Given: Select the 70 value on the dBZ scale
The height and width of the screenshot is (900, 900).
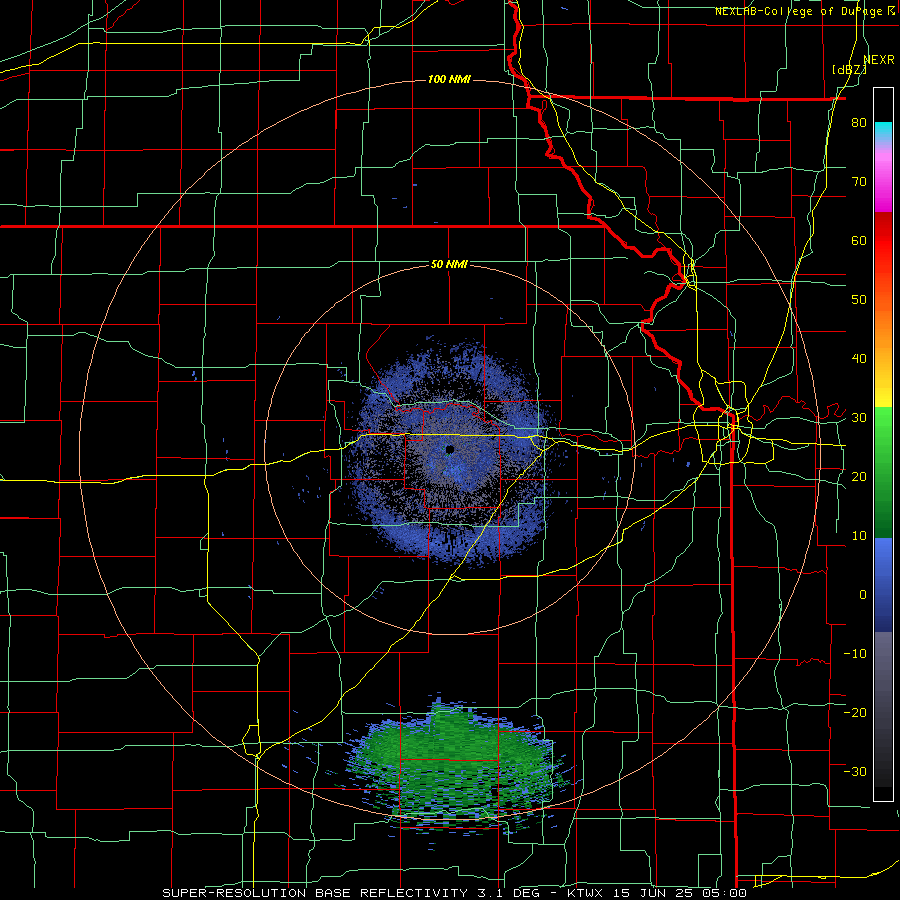Looking at the screenshot, I should coord(859,181).
